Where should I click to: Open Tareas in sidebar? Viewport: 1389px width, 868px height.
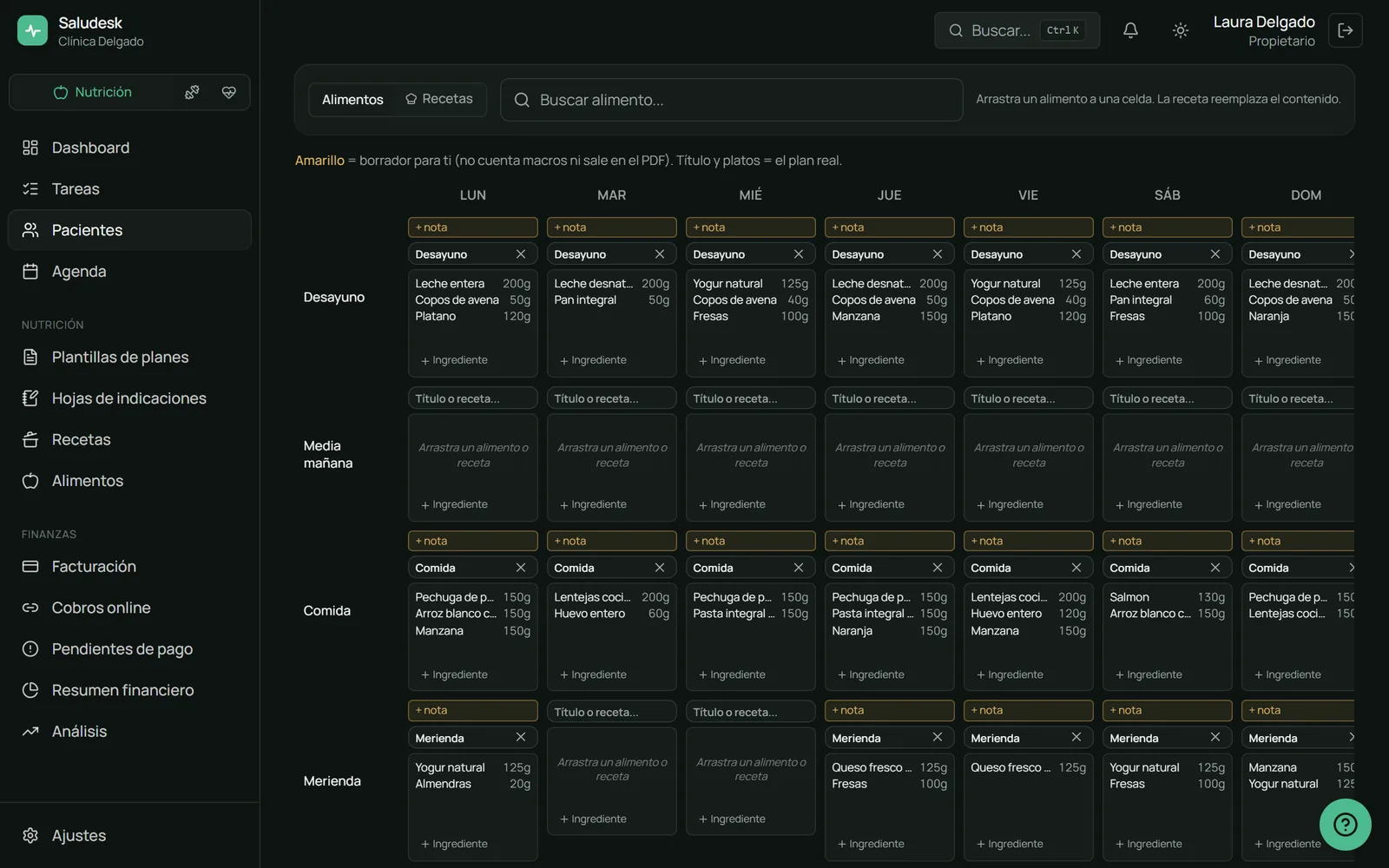point(129,189)
